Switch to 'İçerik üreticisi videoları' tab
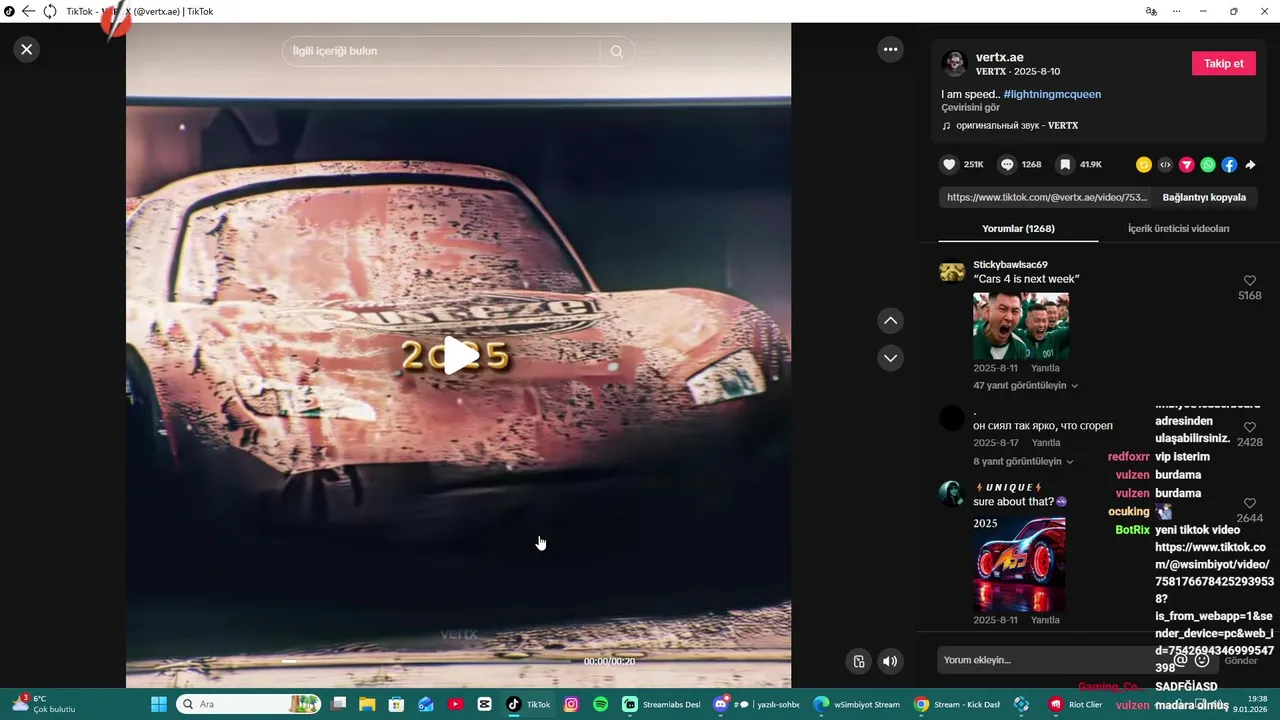The width and height of the screenshot is (1280, 720). (1178, 229)
